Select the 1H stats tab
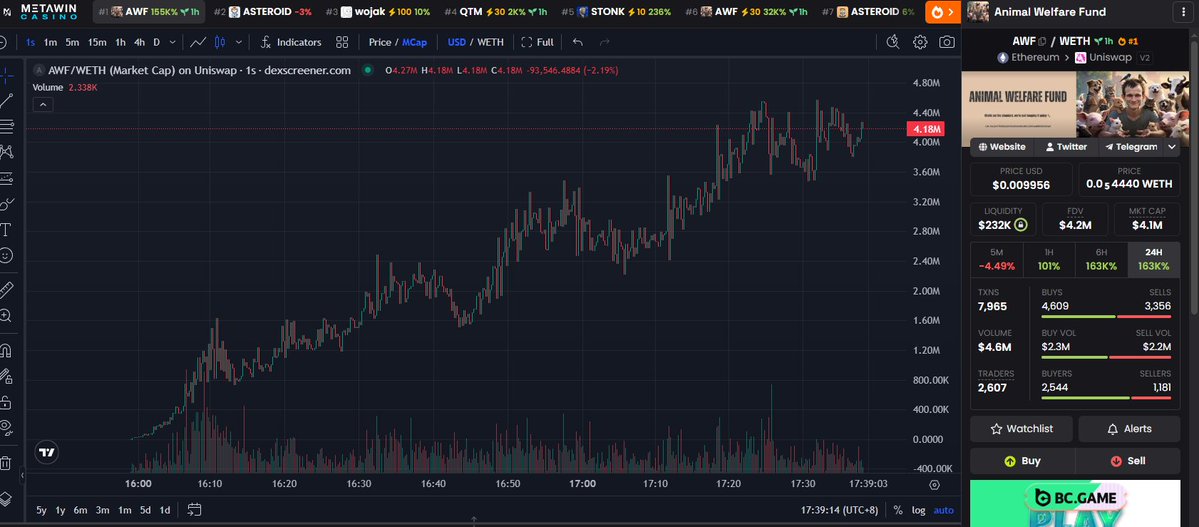This screenshot has height=527, width=1199. pos(1048,259)
